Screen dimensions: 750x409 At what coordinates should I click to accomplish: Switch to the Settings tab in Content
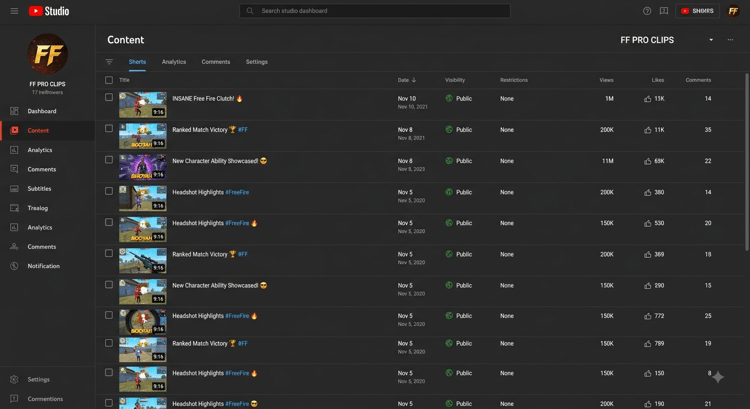pos(256,62)
